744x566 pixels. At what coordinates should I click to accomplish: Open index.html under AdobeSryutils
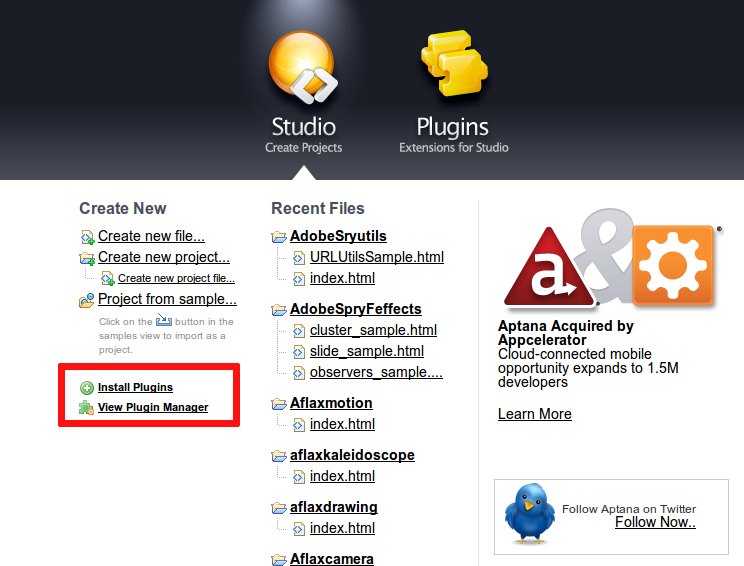pos(342,278)
